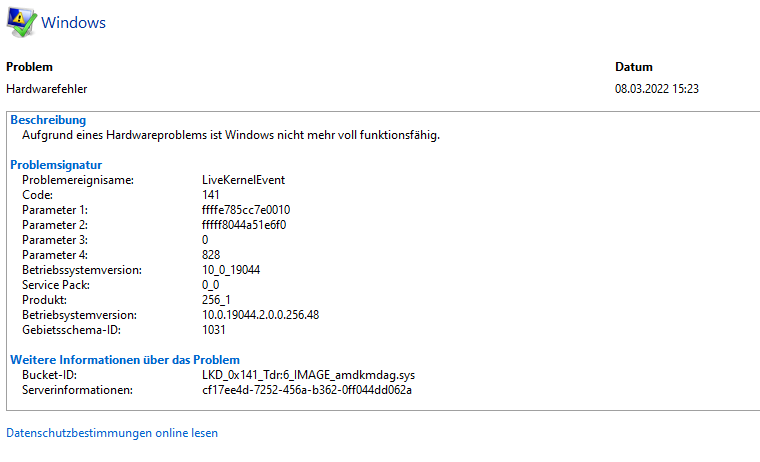This screenshot has width=760, height=462.
Task: Click the Parameter 3: label
Action: pyautogui.click(x=55, y=240)
